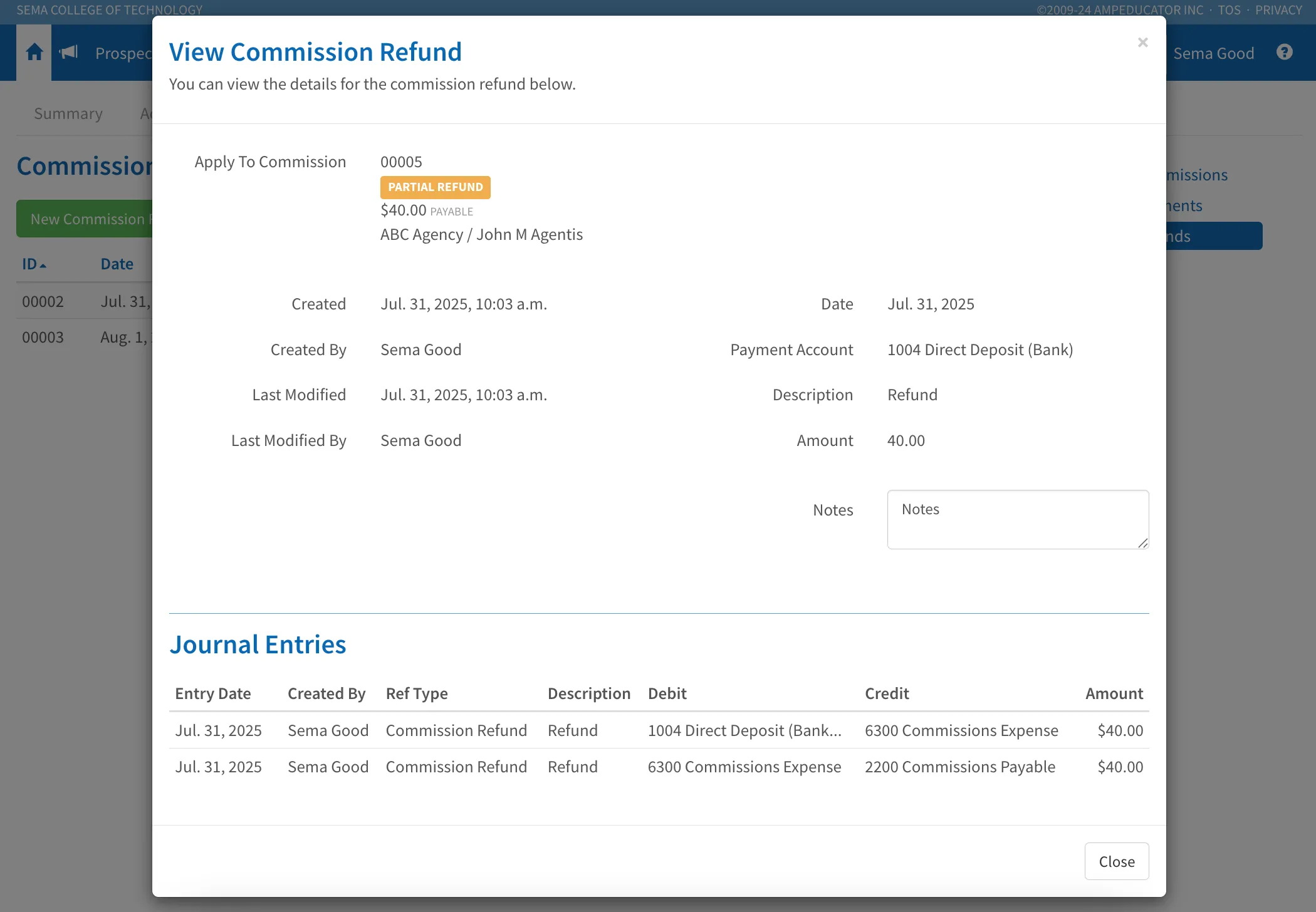Click the Journal Entries heading
Image resolution: width=1316 pixels, height=912 pixels.
click(x=258, y=645)
